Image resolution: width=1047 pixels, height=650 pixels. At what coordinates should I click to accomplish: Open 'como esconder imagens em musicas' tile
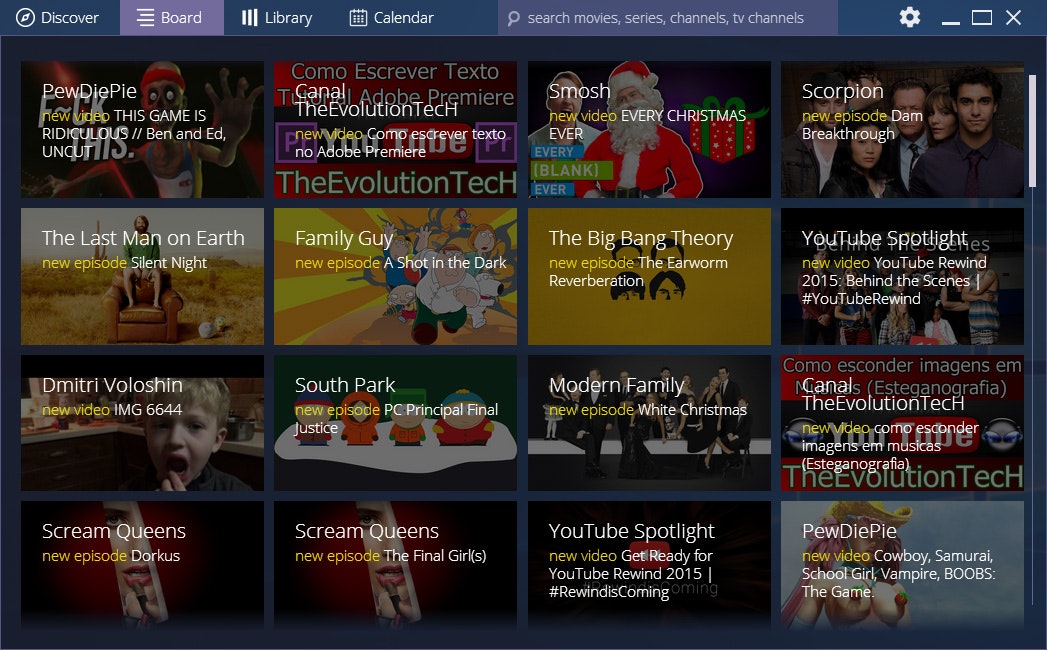click(902, 423)
